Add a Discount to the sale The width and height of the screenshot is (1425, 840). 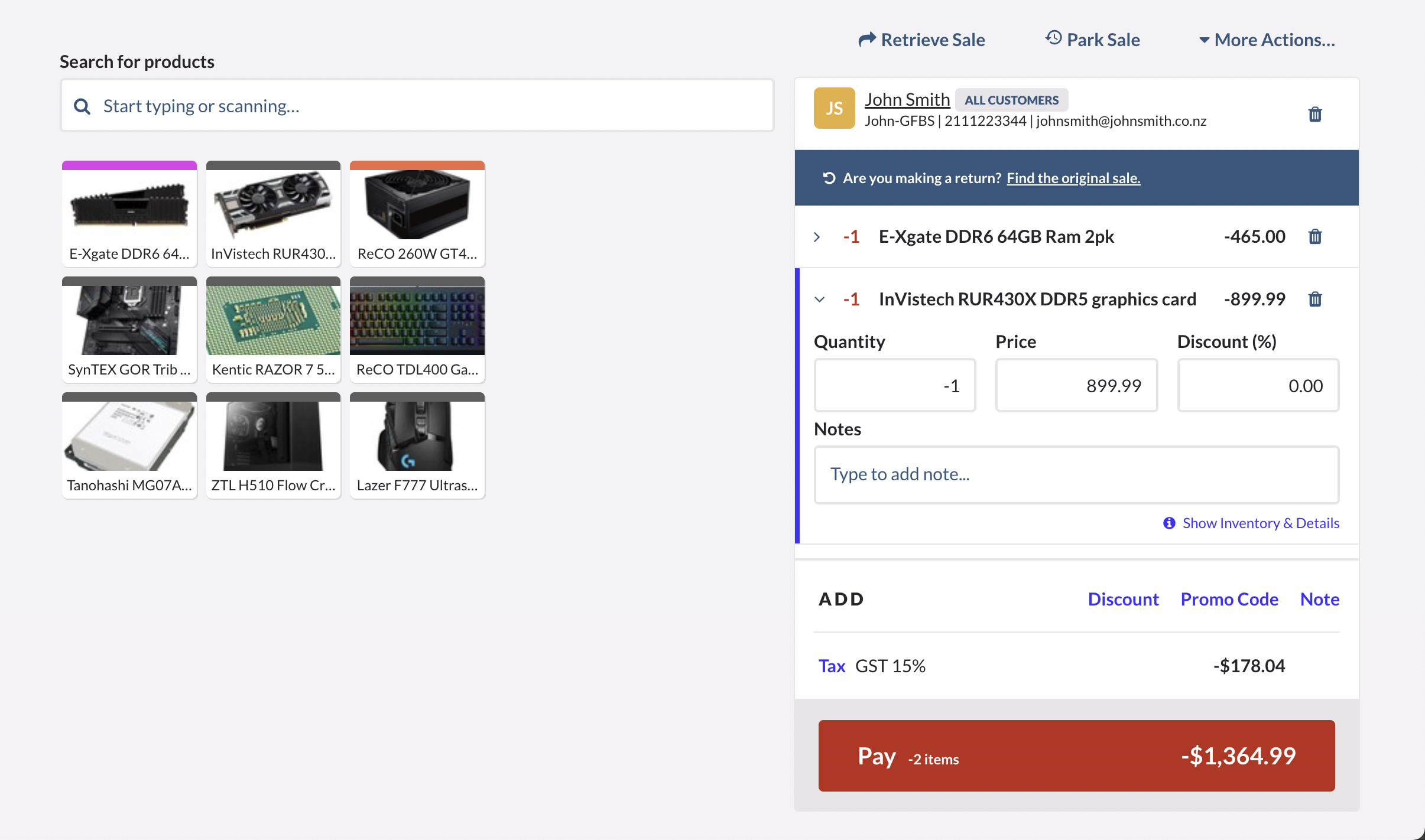[x=1122, y=599]
